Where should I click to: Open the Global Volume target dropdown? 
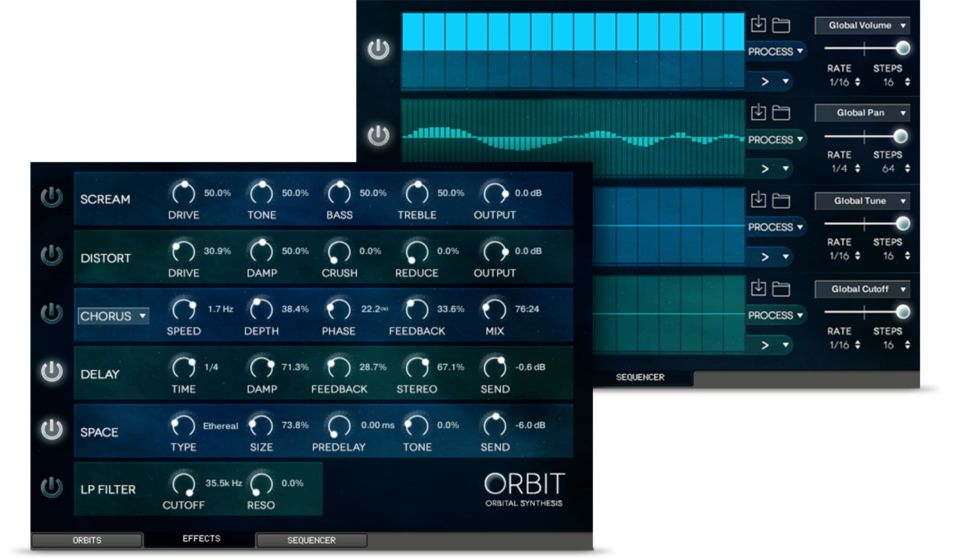[x=861, y=25]
